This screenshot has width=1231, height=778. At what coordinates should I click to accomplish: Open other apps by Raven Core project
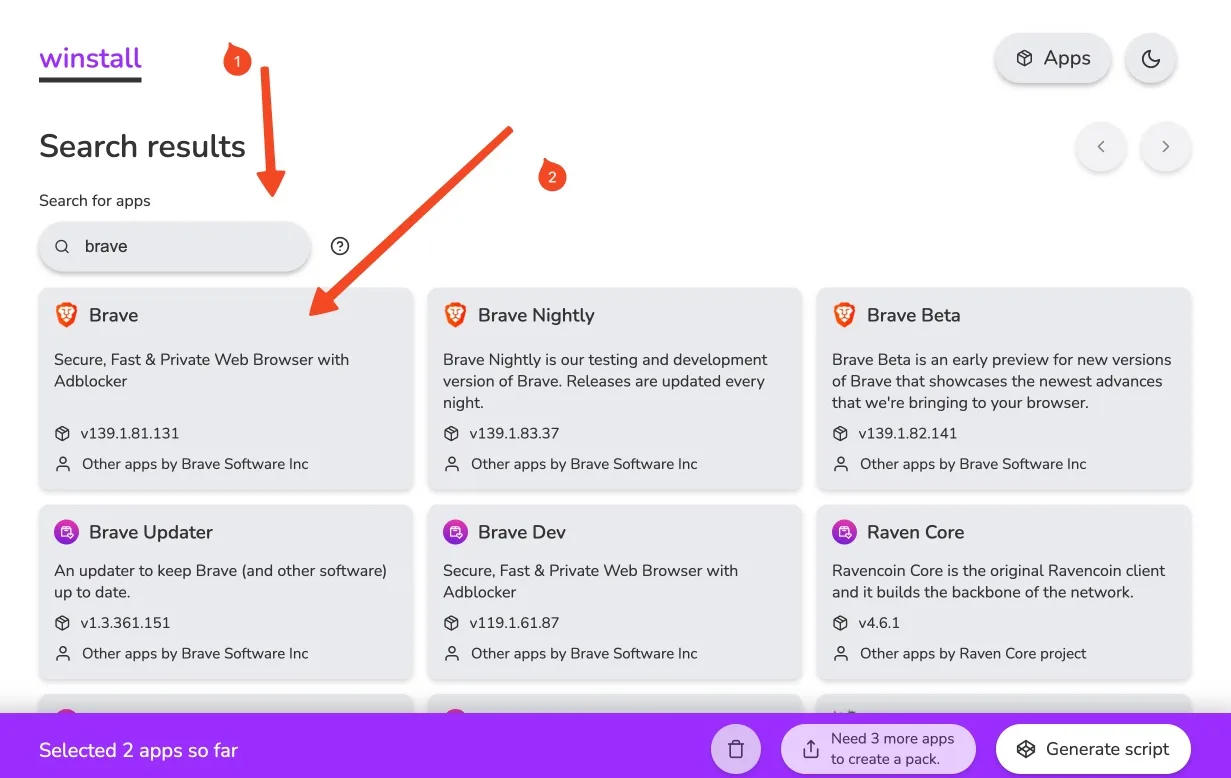pyautogui.click(x=972, y=654)
